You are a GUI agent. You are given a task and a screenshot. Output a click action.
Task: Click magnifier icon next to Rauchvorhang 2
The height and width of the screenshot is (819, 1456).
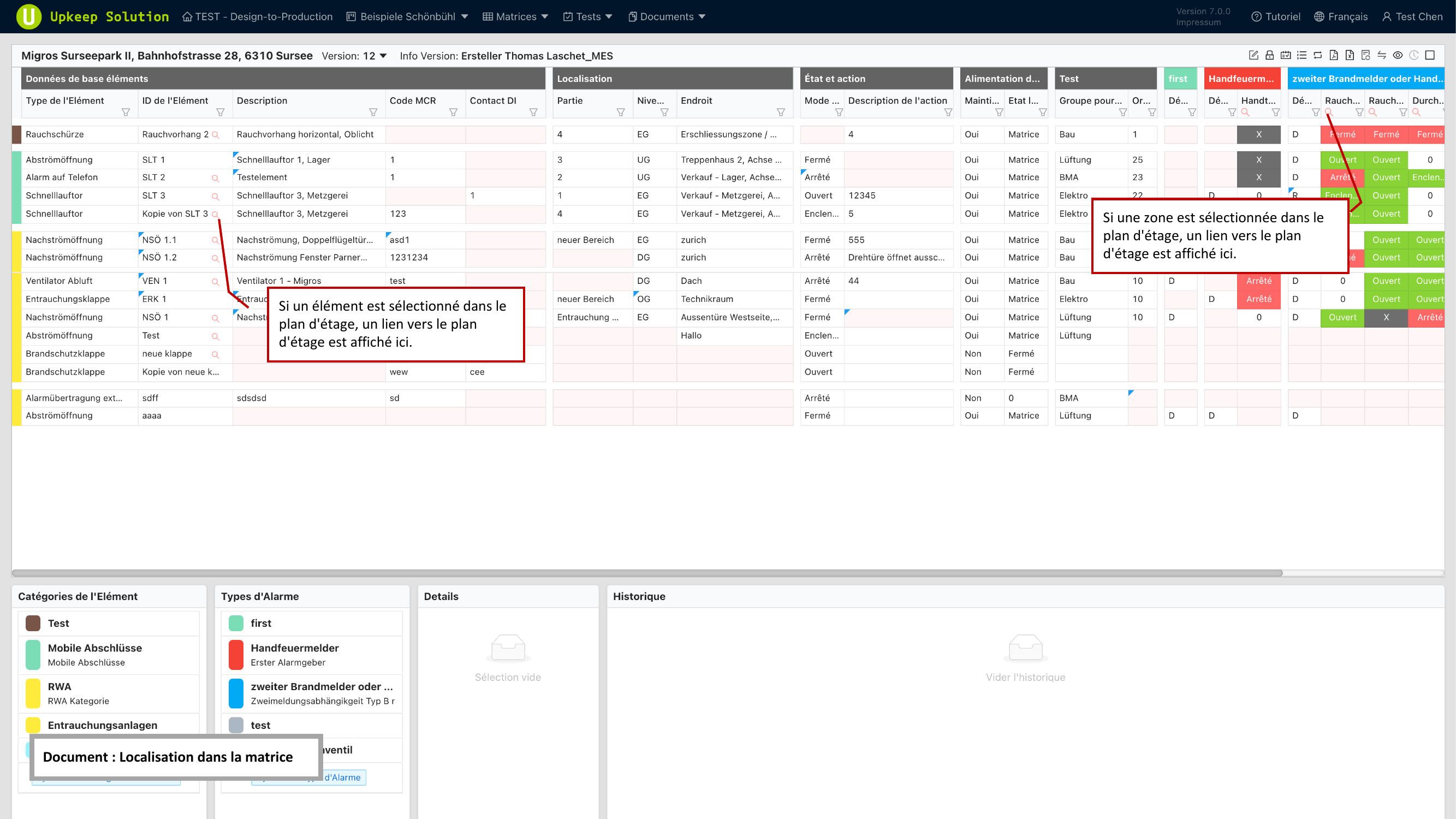pyautogui.click(x=215, y=135)
